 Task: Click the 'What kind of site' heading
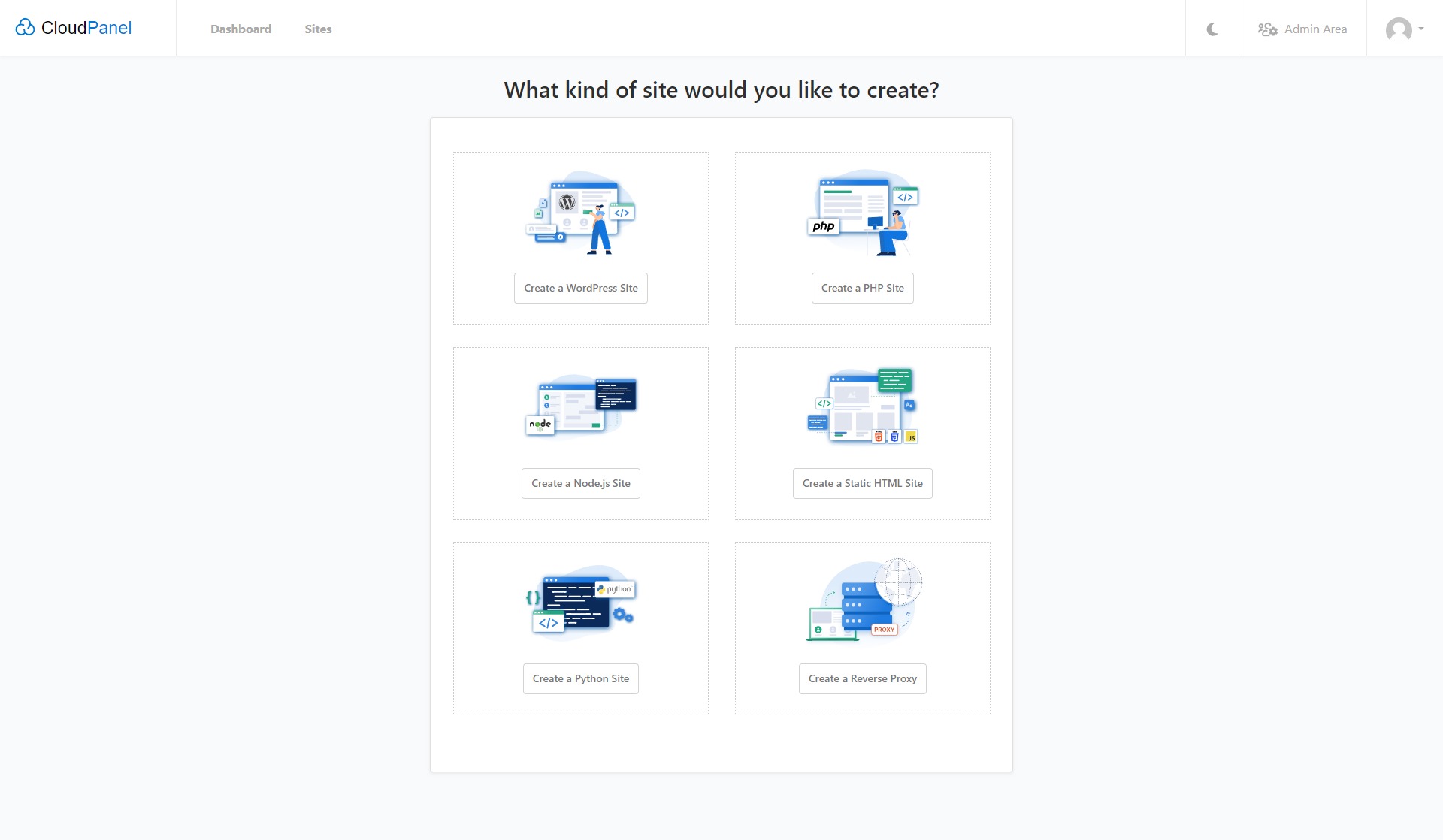(x=721, y=90)
